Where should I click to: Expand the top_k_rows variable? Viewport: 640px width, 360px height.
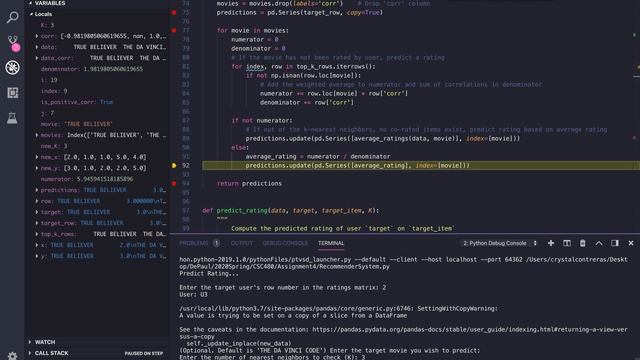coord(37,234)
